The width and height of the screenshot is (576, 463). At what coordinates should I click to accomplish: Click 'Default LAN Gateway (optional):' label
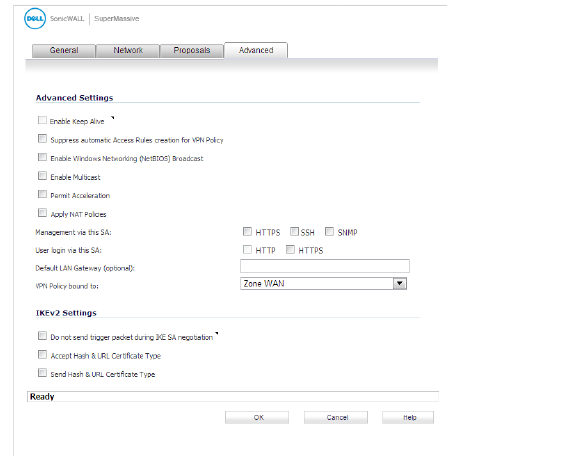click(85, 268)
